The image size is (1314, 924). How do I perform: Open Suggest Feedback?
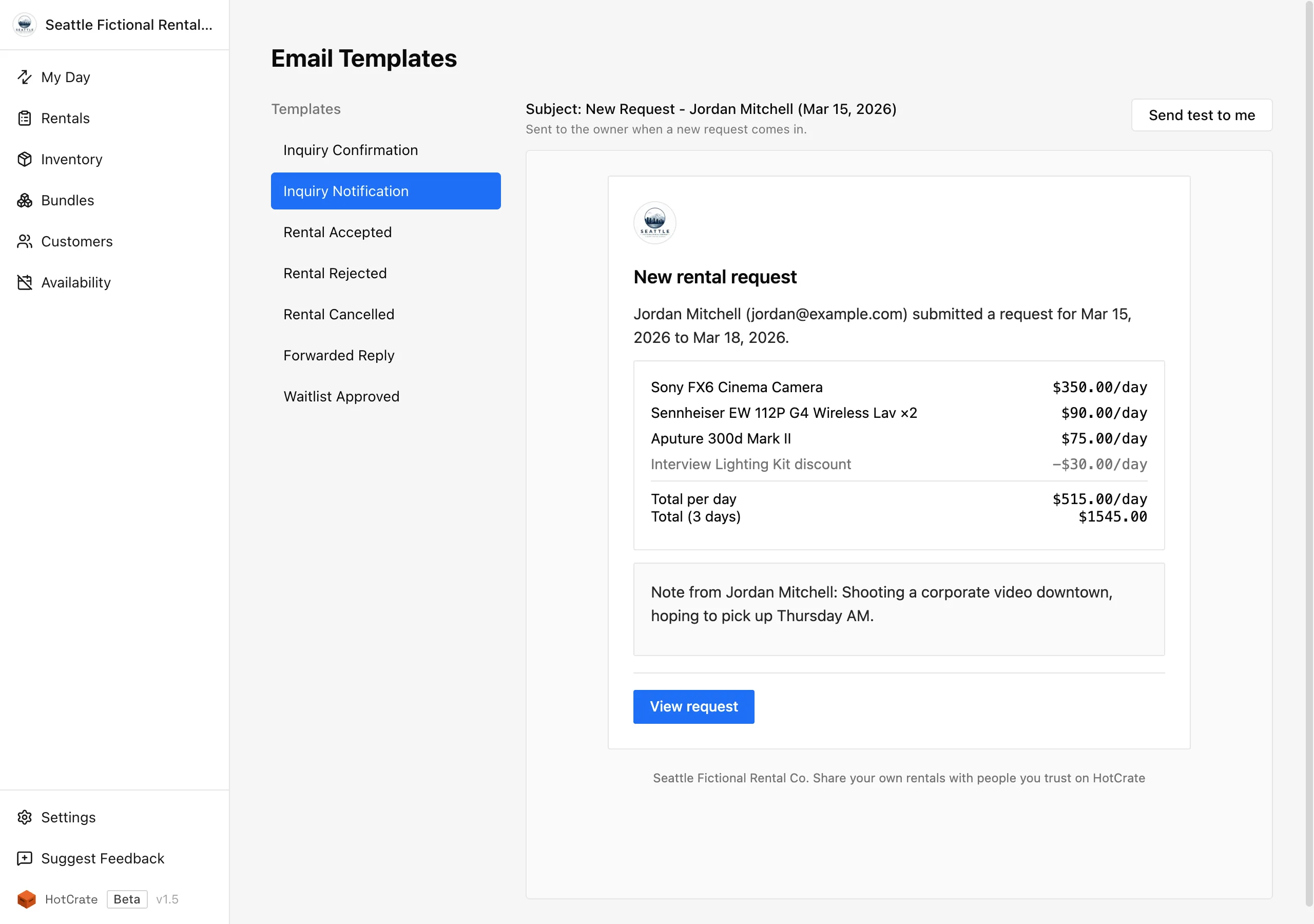[x=114, y=858]
